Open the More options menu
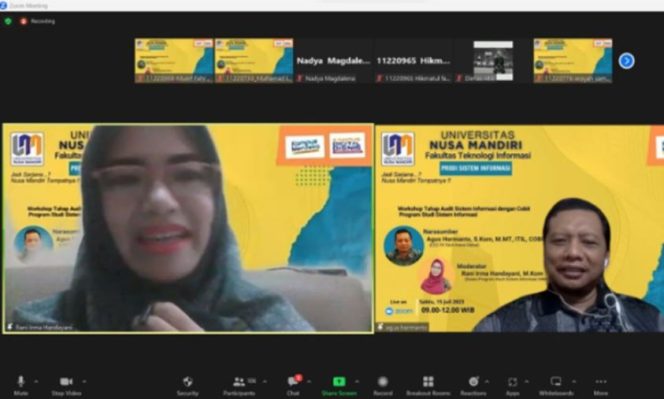 point(600,386)
